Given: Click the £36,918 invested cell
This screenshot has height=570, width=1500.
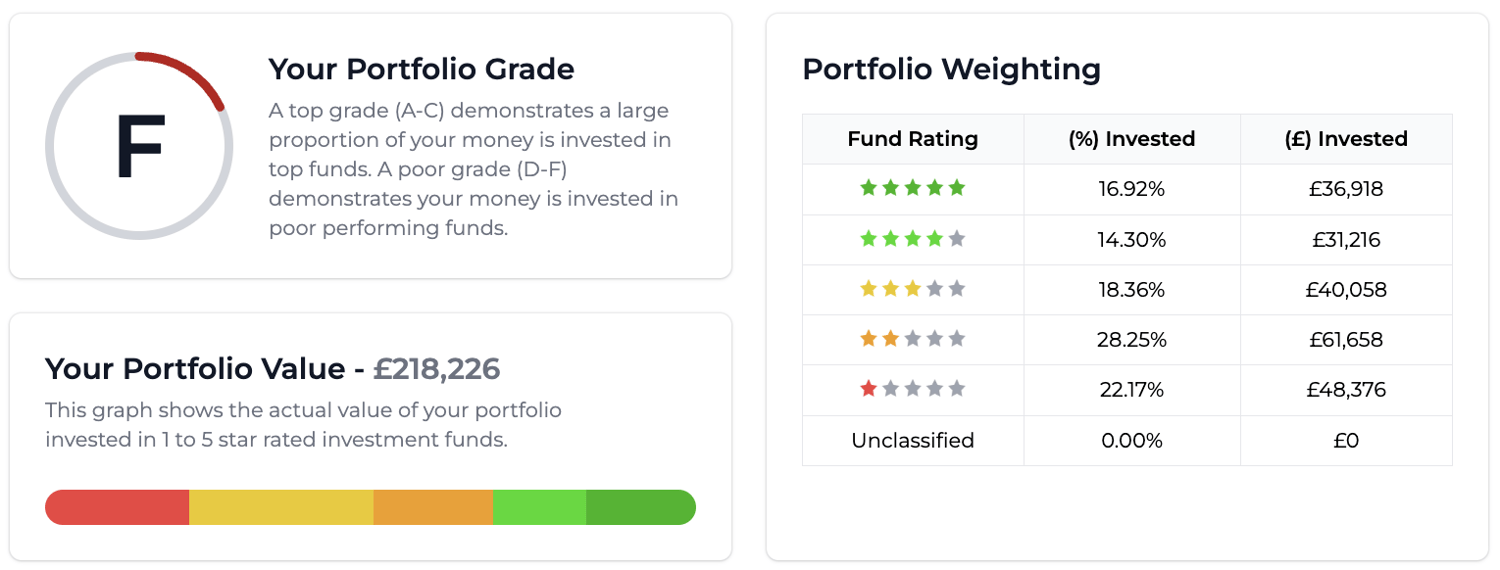Looking at the screenshot, I should click(1345, 188).
